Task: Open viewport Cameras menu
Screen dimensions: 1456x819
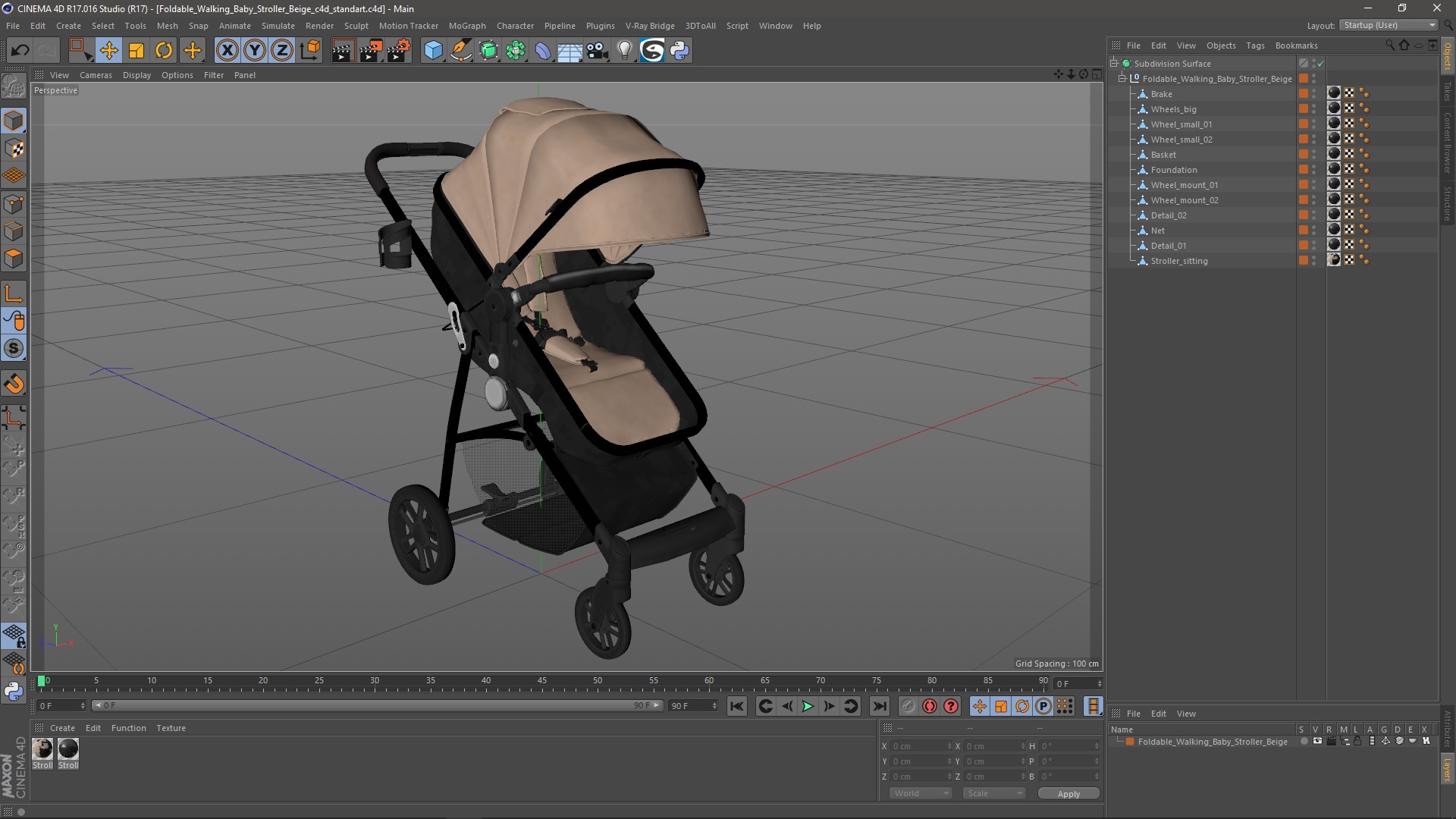Action: coord(96,75)
